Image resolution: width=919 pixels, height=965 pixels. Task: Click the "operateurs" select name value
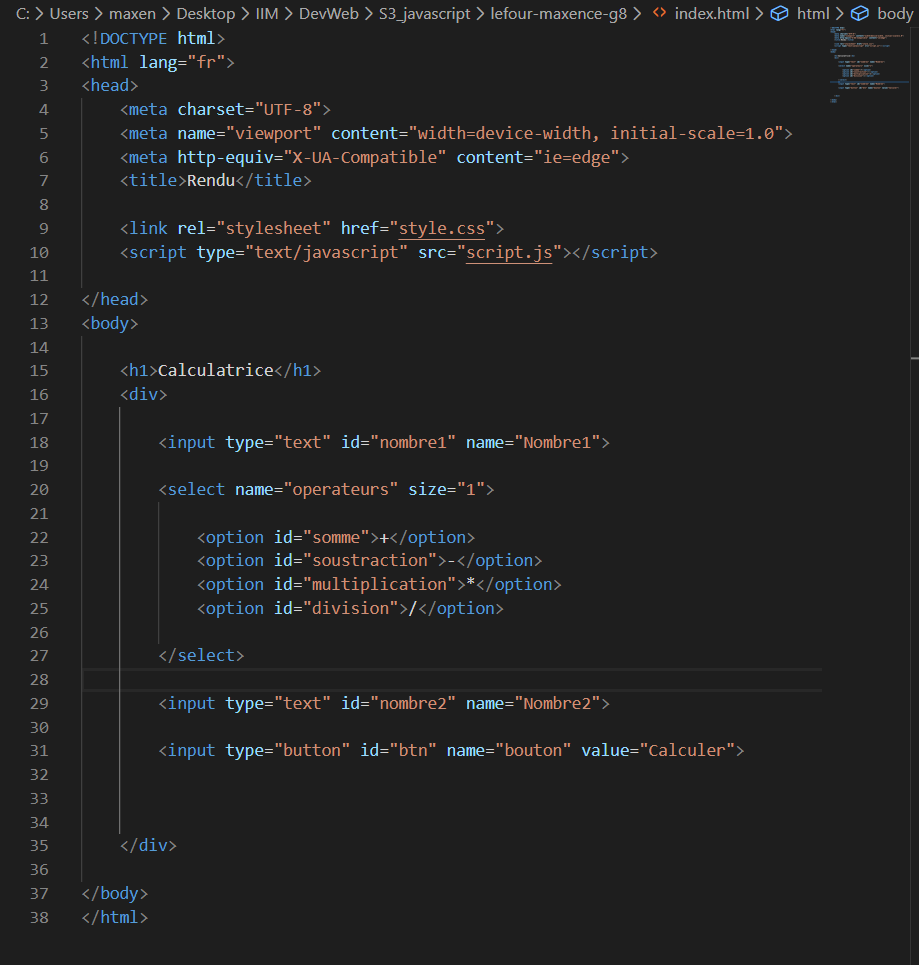[340, 490]
